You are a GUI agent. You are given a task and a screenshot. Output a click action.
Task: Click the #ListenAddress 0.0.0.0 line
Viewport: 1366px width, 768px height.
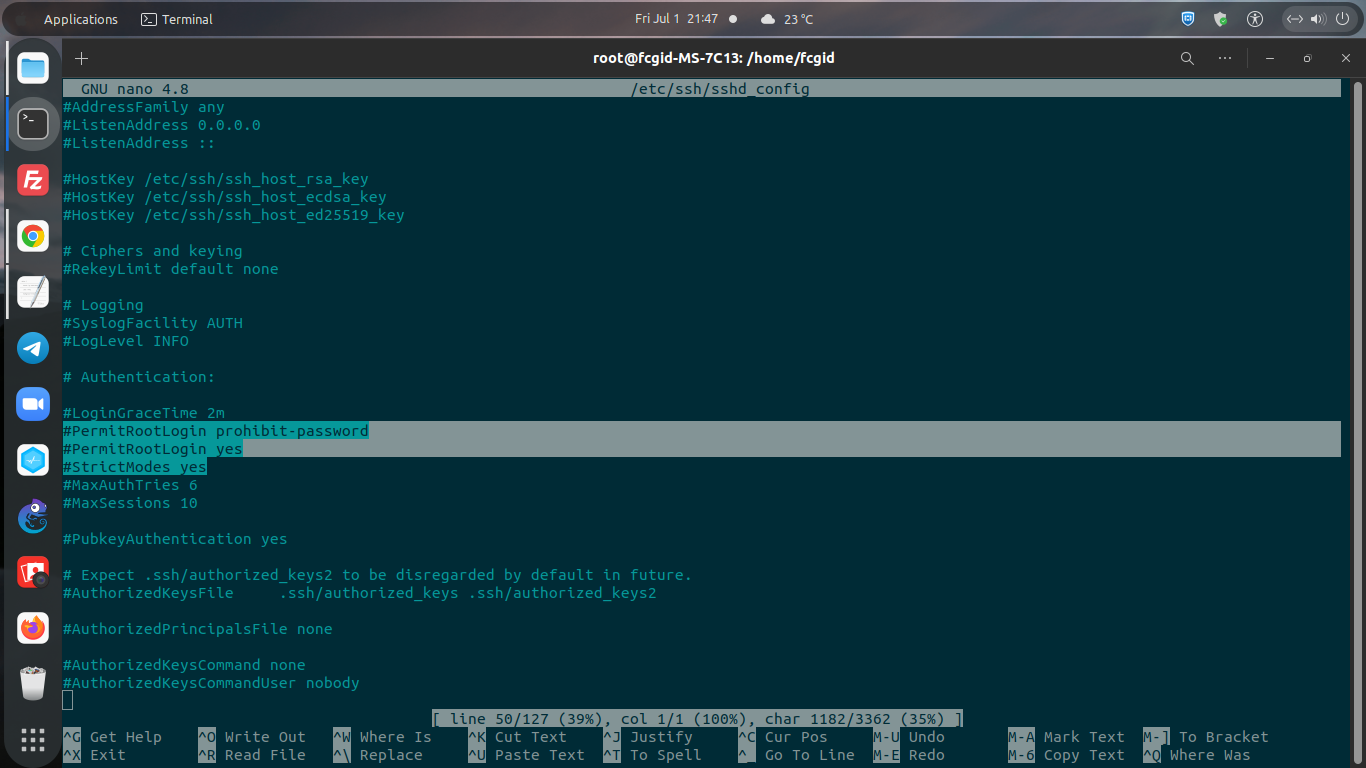[162, 125]
